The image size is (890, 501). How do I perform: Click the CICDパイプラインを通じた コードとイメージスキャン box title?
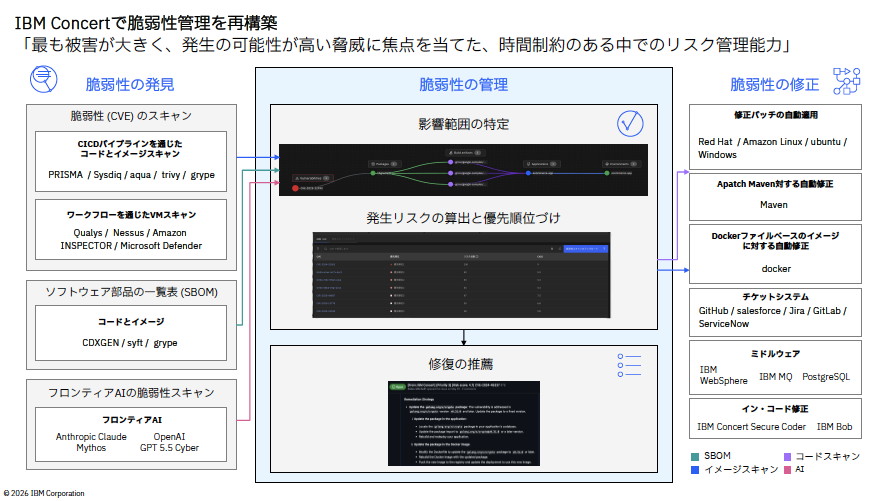(x=131, y=149)
